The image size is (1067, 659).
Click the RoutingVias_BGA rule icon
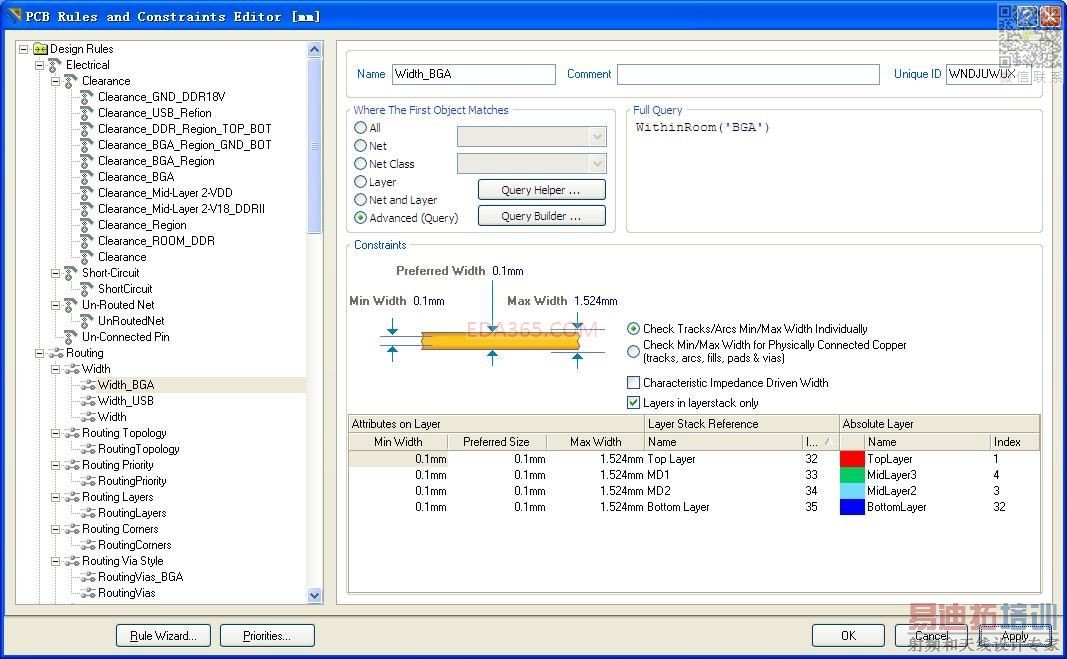(x=88, y=577)
